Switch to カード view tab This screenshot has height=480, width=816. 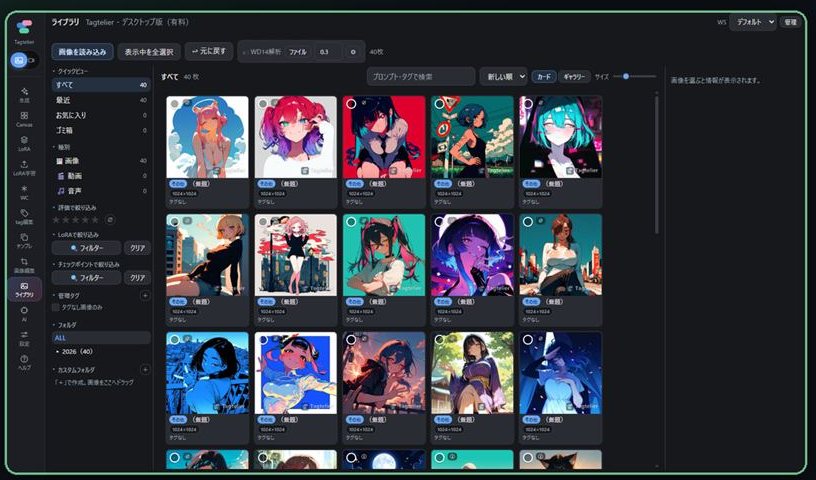click(x=544, y=77)
